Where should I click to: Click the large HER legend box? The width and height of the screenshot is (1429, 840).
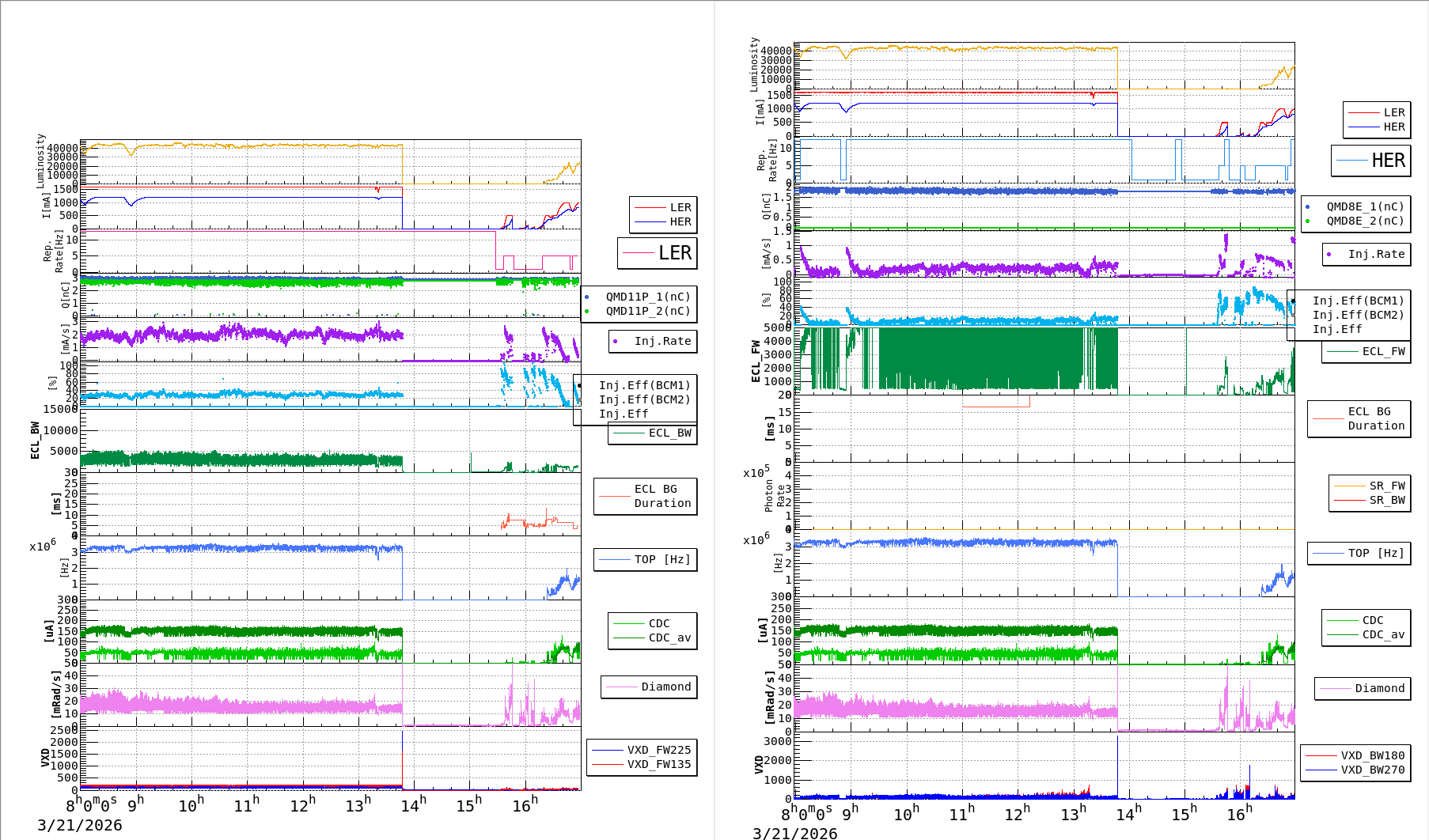1370,161
